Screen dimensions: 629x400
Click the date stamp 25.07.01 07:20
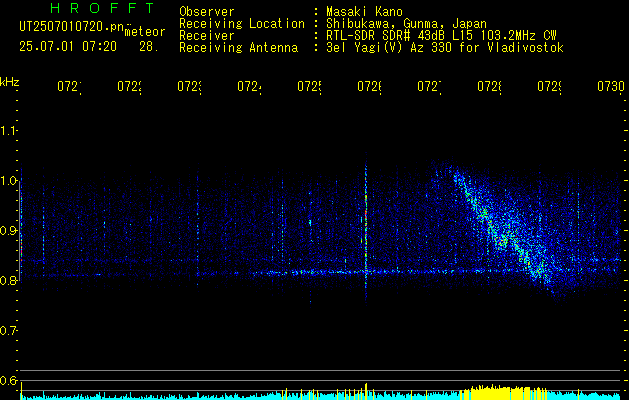click(68, 47)
